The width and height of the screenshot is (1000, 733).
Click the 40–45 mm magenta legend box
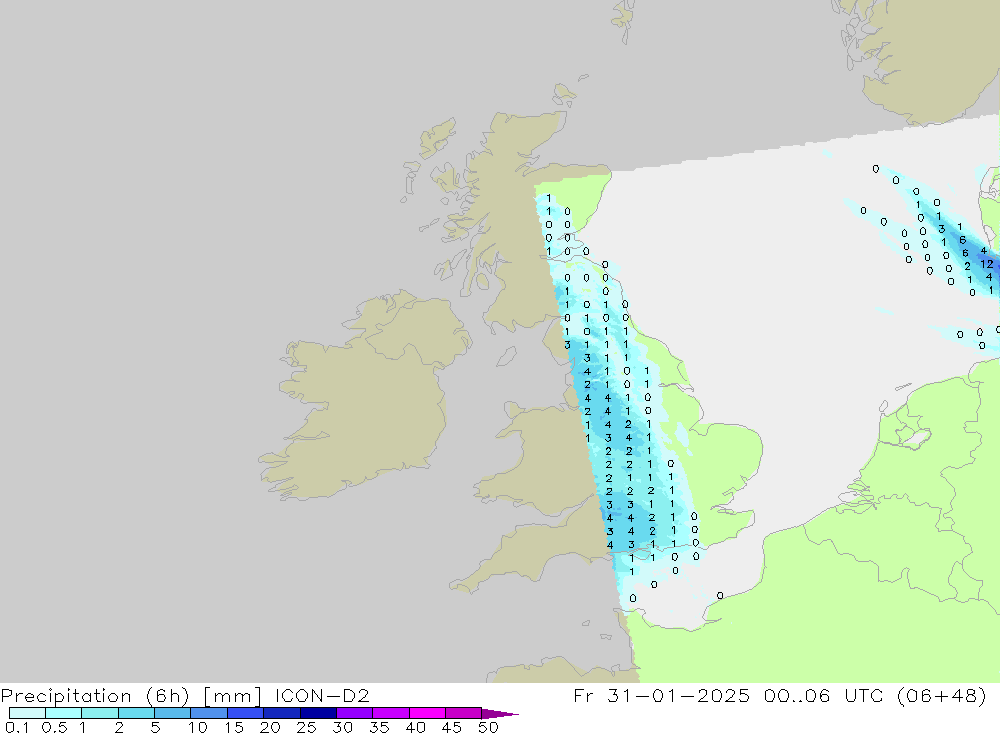click(x=427, y=713)
